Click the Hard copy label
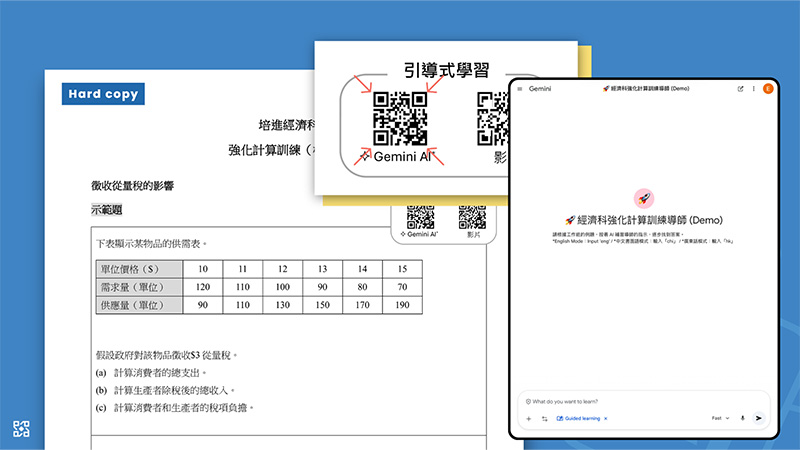The image size is (800, 450). [x=103, y=94]
